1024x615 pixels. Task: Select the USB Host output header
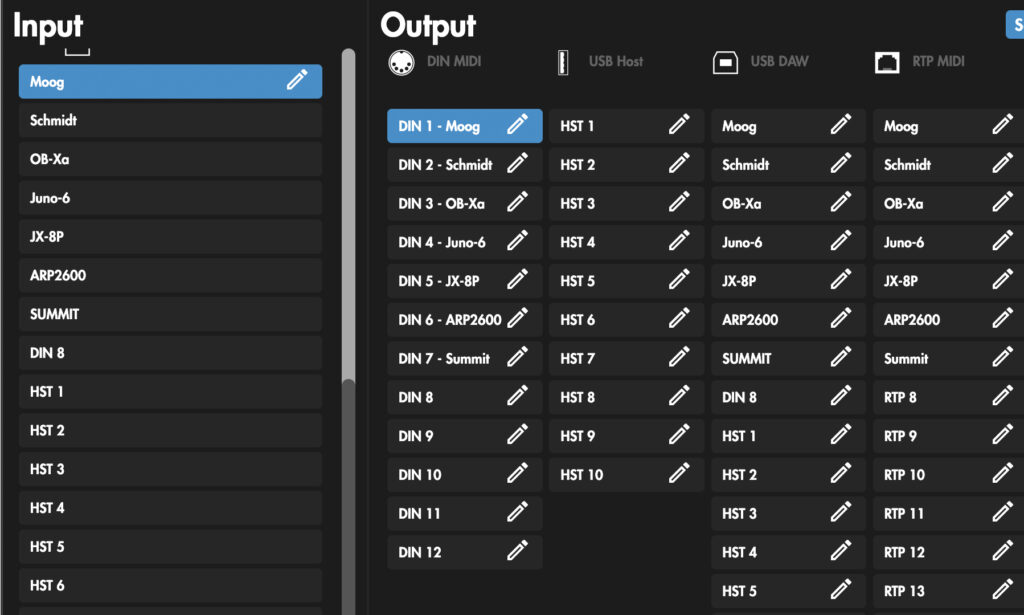pyautogui.click(x=616, y=61)
